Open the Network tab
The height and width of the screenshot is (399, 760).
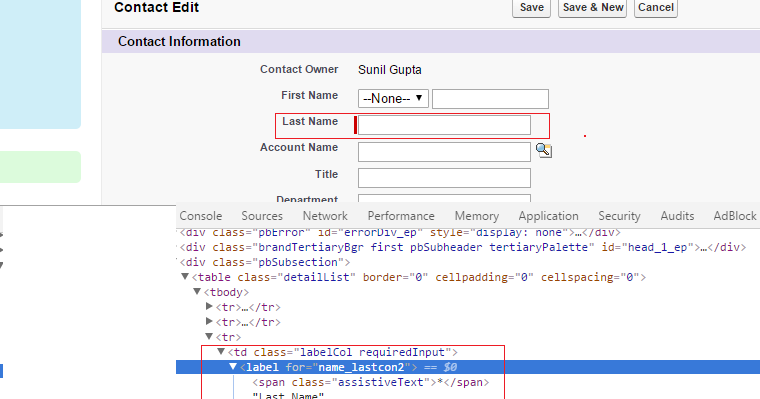(x=325, y=216)
